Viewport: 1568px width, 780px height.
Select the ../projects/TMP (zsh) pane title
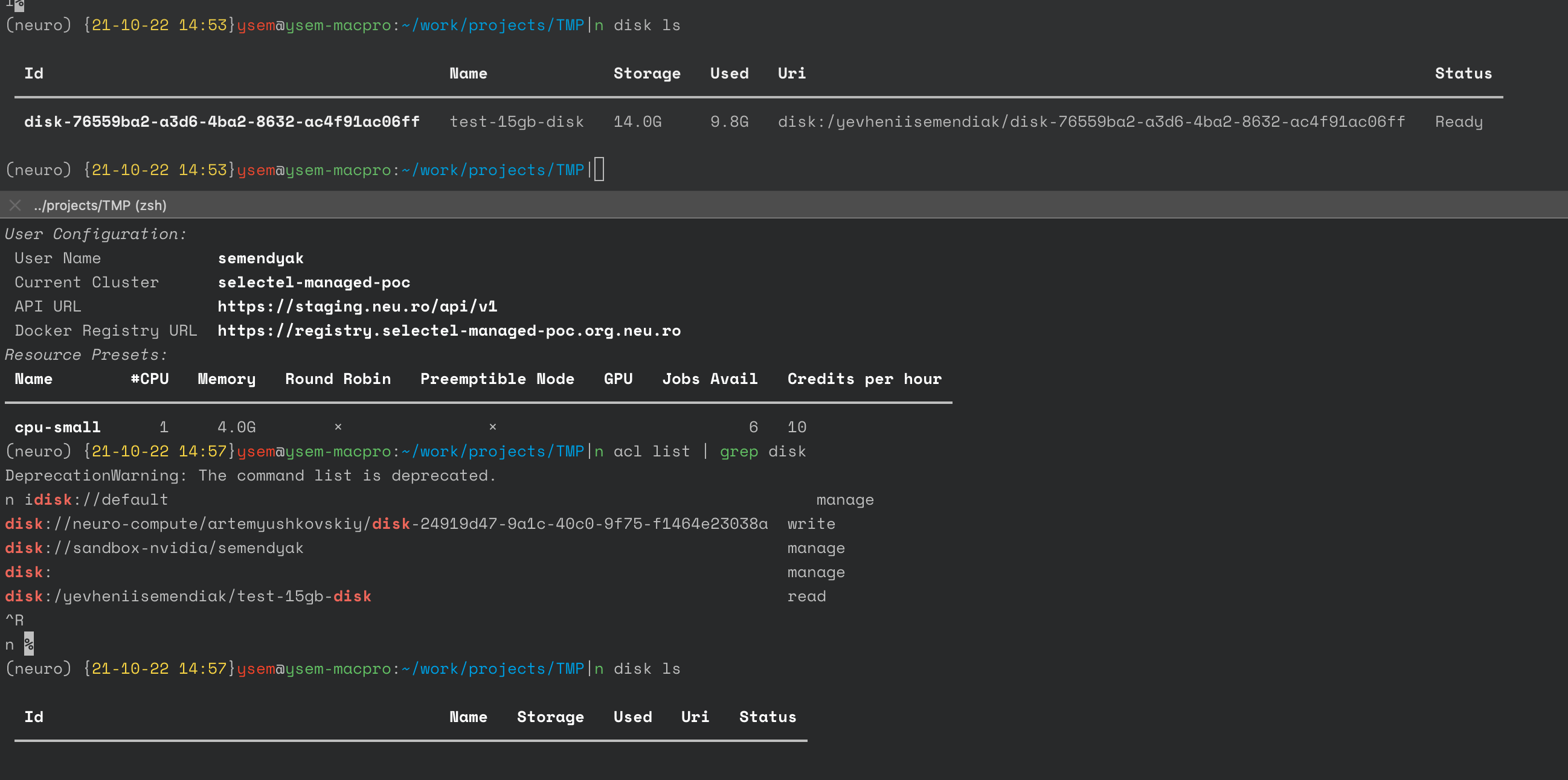[x=100, y=206]
